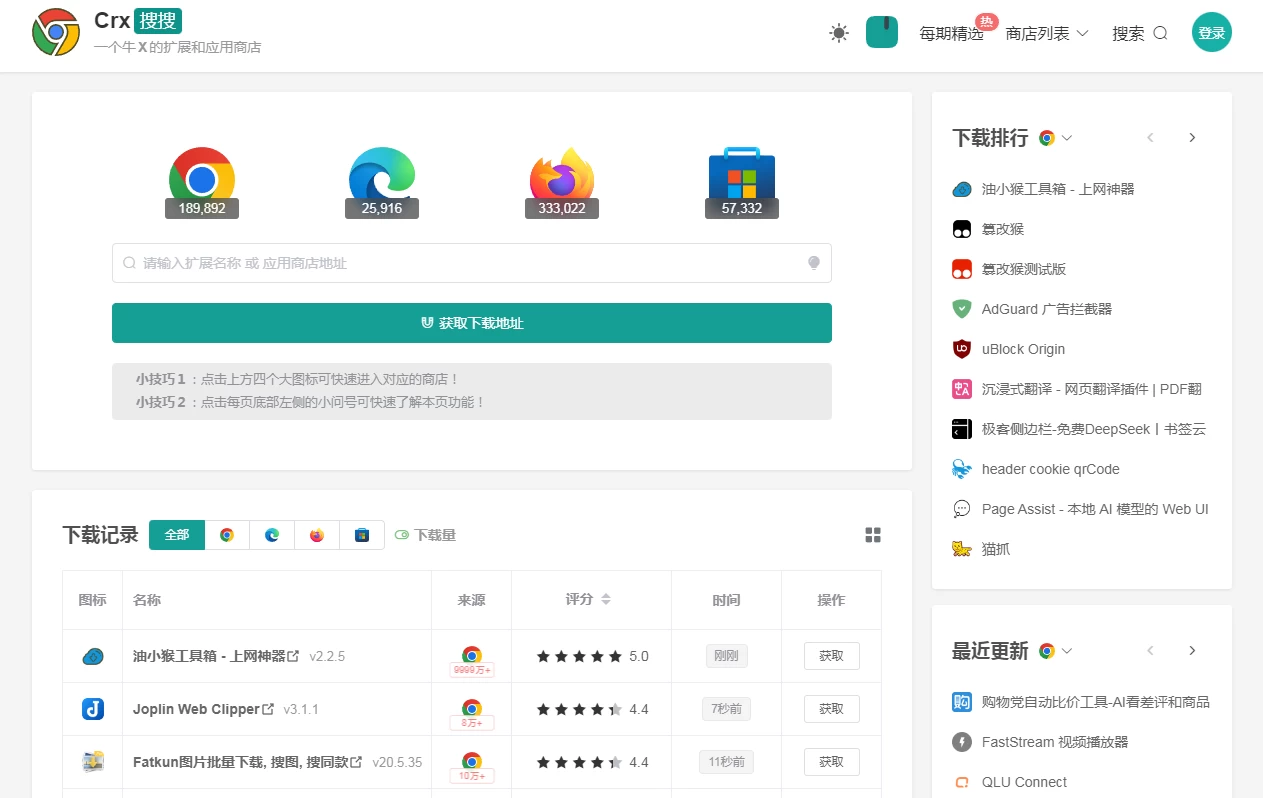Click the 11秒前 time badge

coord(726,762)
